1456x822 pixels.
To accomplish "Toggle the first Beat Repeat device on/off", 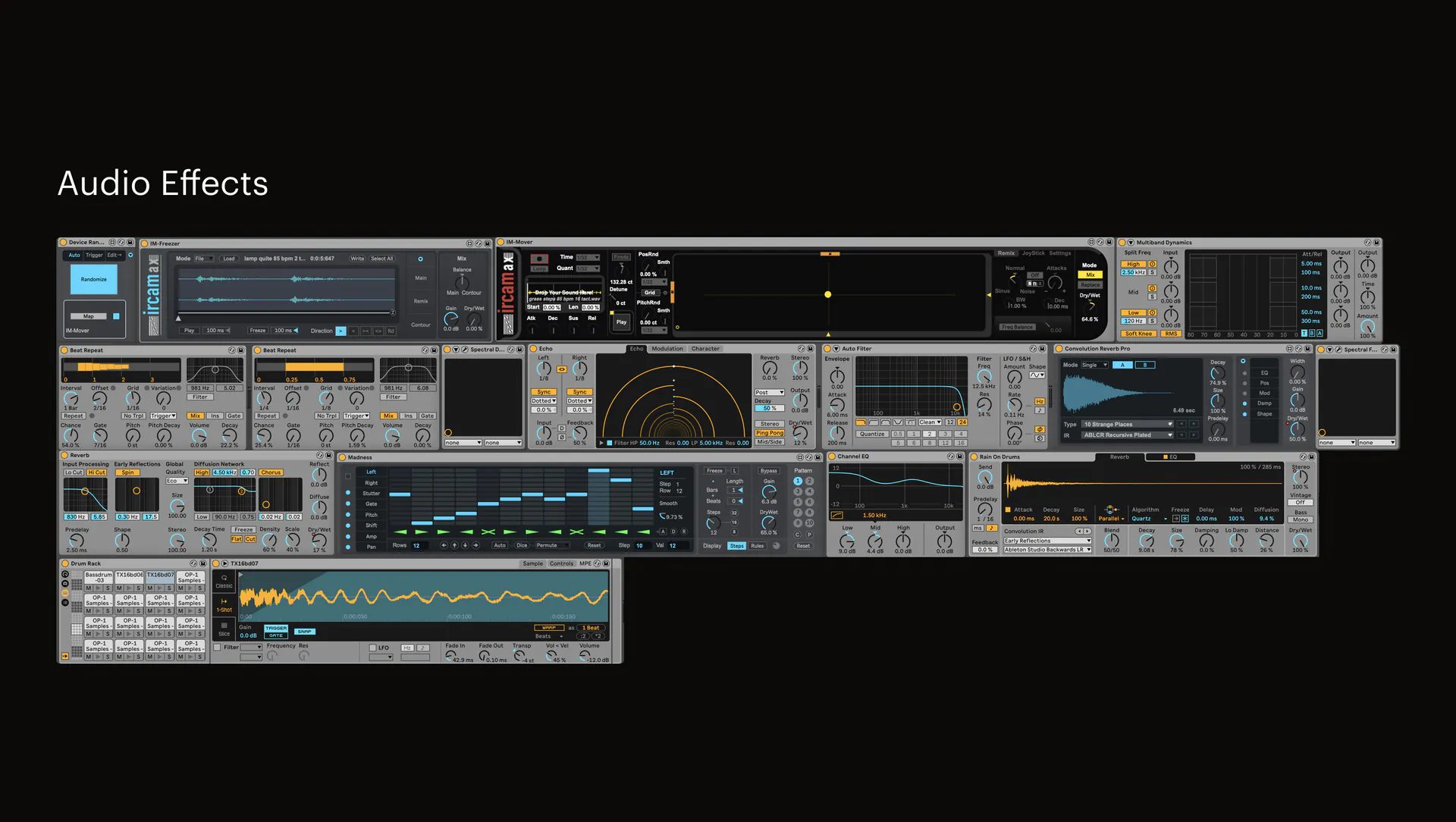I will pos(64,350).
